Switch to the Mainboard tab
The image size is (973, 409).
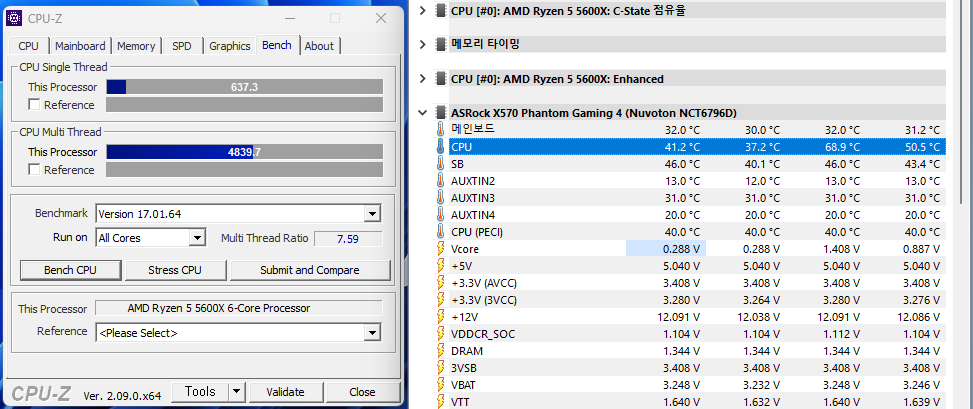click(80, 46)
